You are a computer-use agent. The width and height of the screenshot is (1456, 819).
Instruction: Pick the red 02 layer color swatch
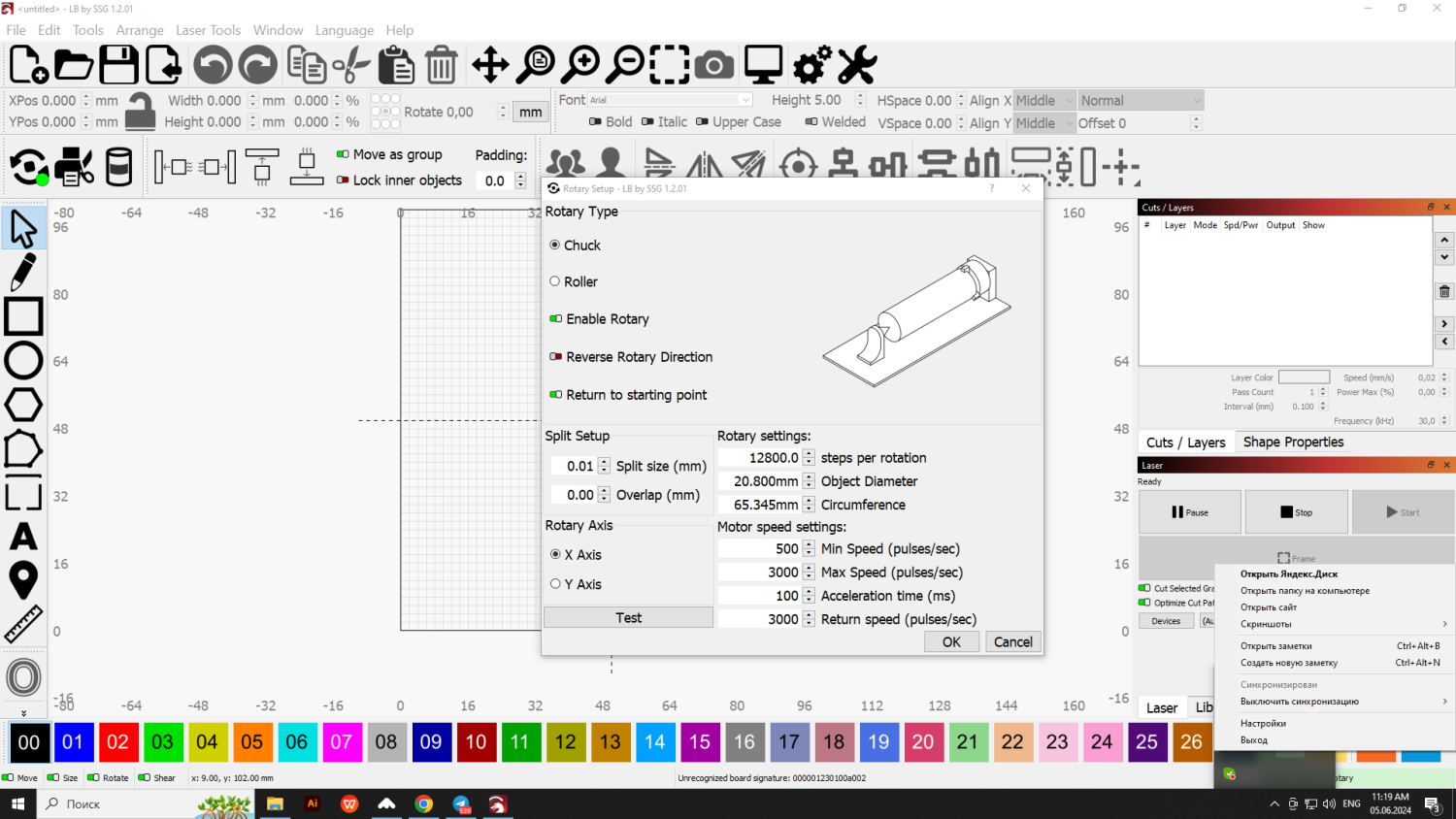[x=117, y=742]
